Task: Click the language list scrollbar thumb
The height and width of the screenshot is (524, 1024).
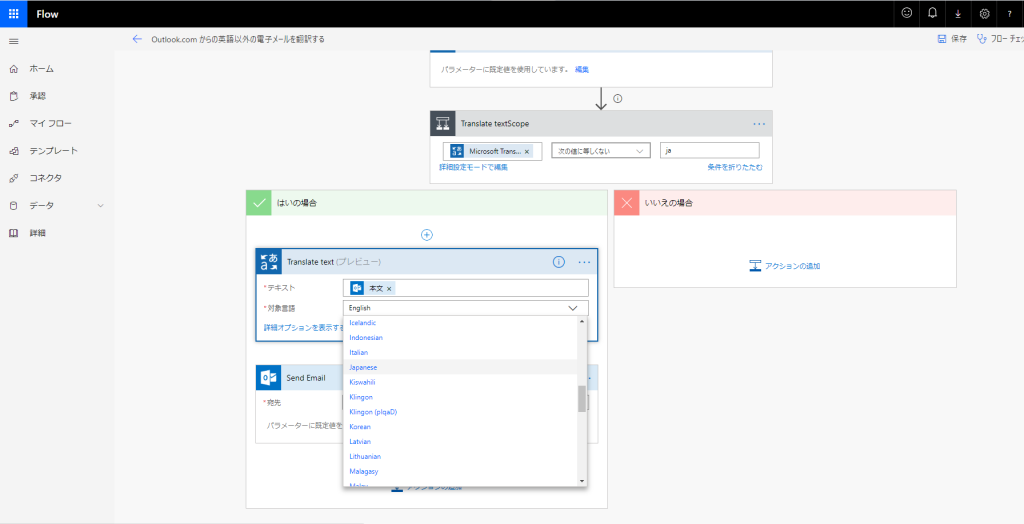Action: [582, 399]
